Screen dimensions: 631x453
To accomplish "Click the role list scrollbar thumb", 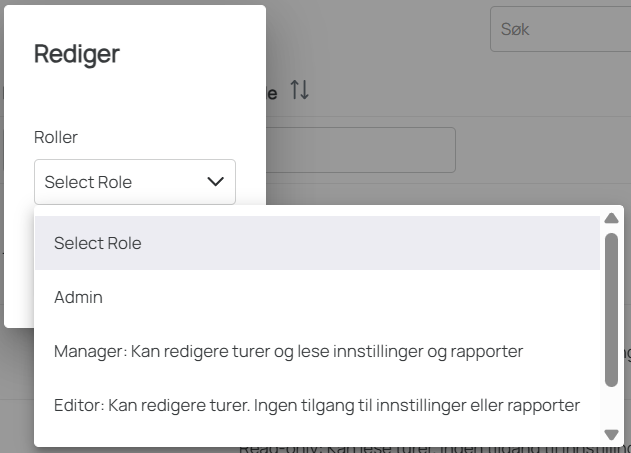I will (611, 310).
